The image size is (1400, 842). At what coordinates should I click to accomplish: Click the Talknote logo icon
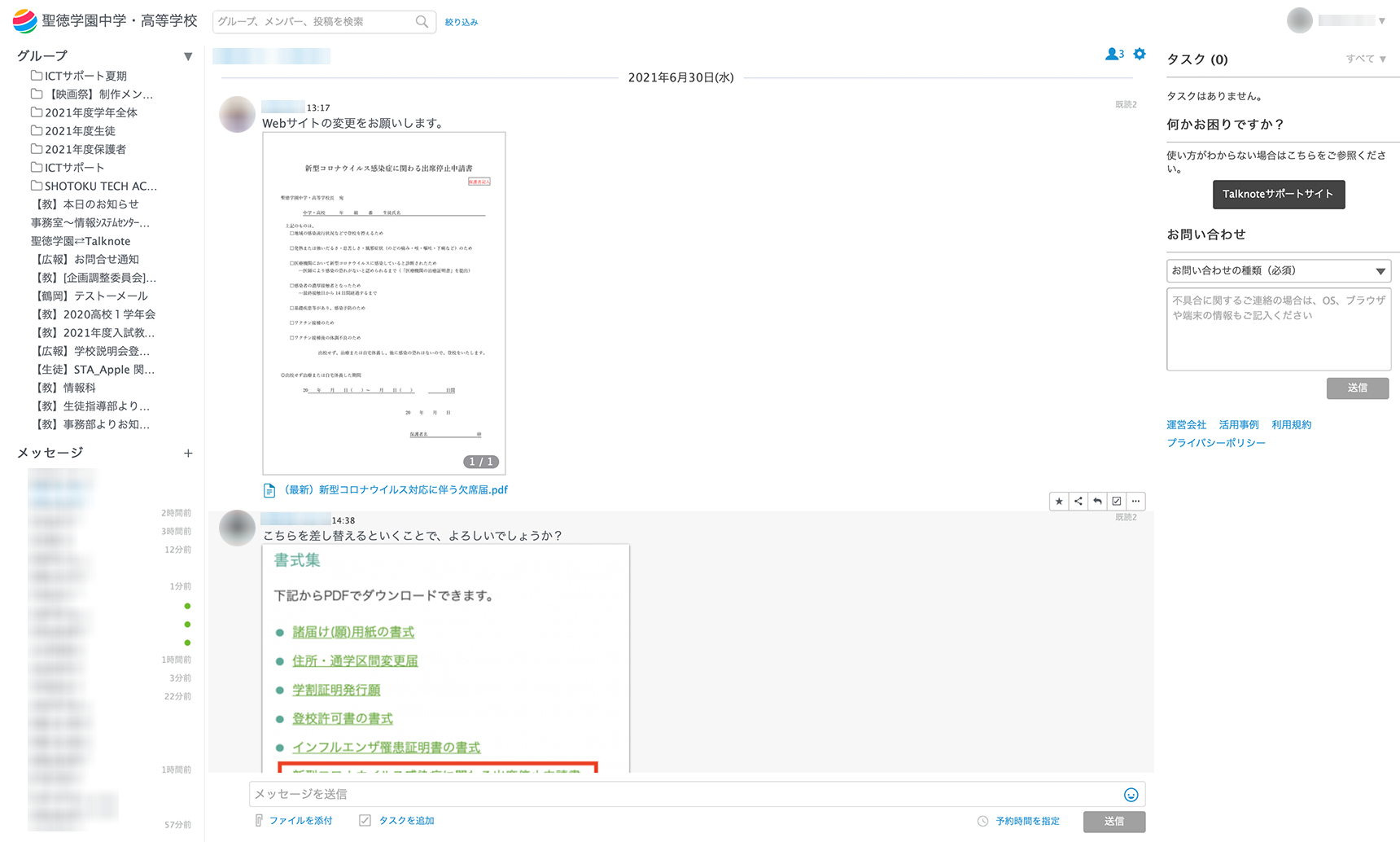pos(24,21)
